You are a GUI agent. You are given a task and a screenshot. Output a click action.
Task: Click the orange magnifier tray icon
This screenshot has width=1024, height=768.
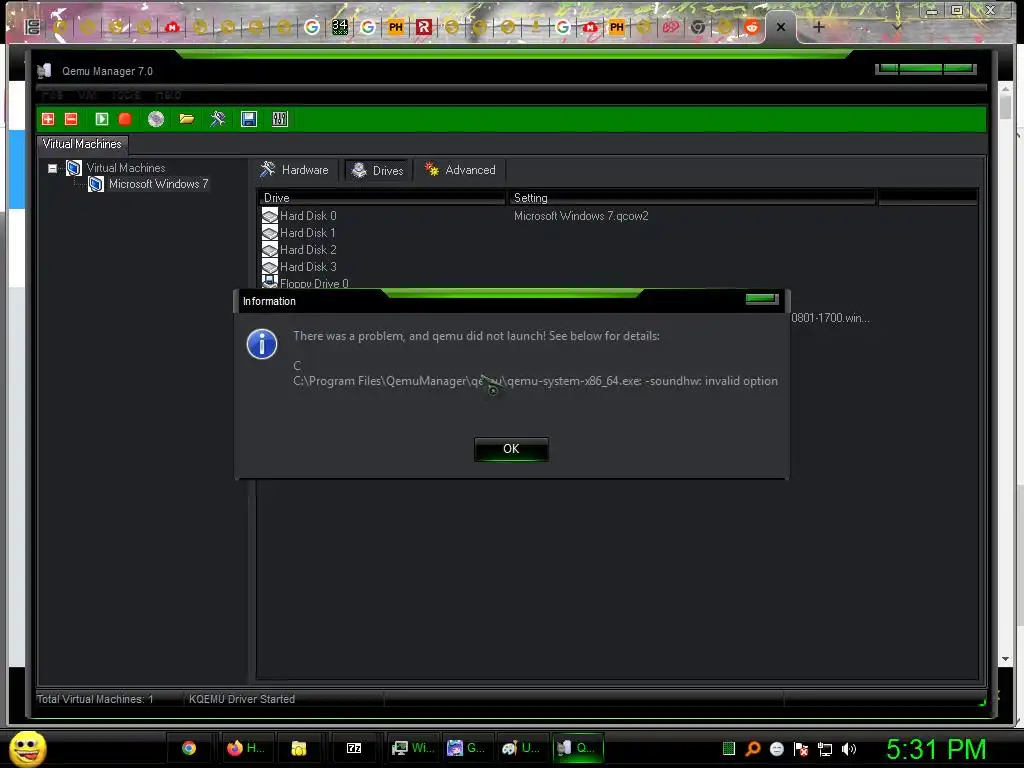point(753,749)
